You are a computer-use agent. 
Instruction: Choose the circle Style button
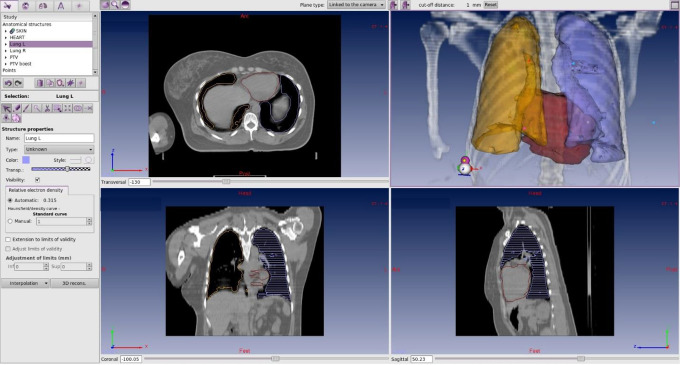click(x=88, y=160)
